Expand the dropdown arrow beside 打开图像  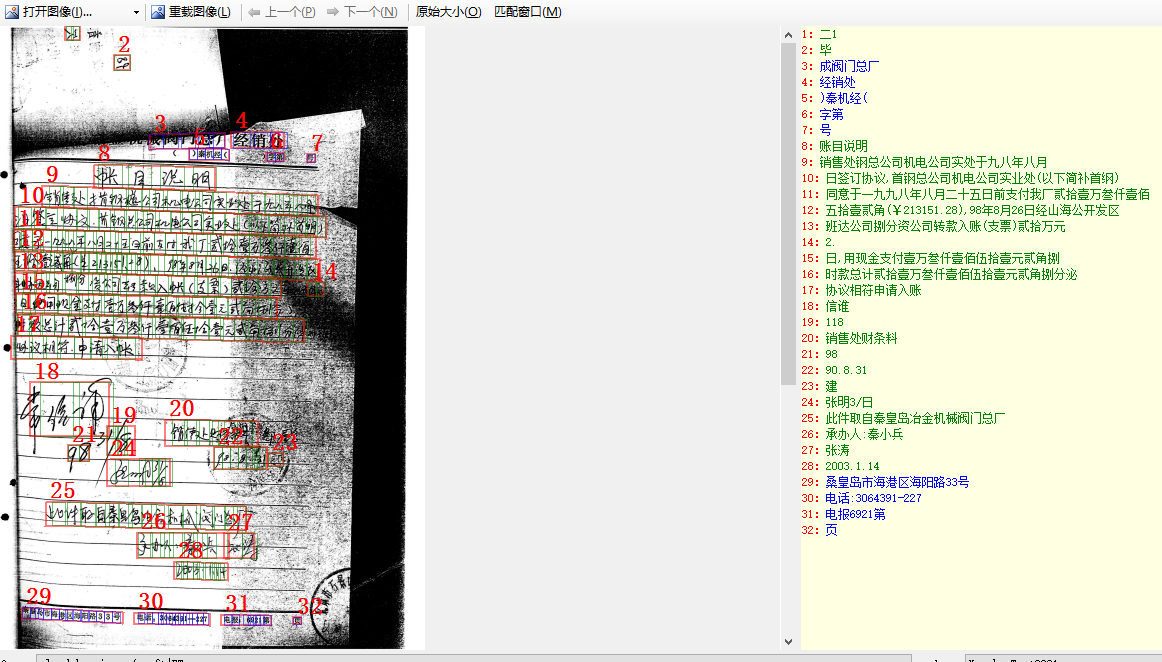[137, 12]
